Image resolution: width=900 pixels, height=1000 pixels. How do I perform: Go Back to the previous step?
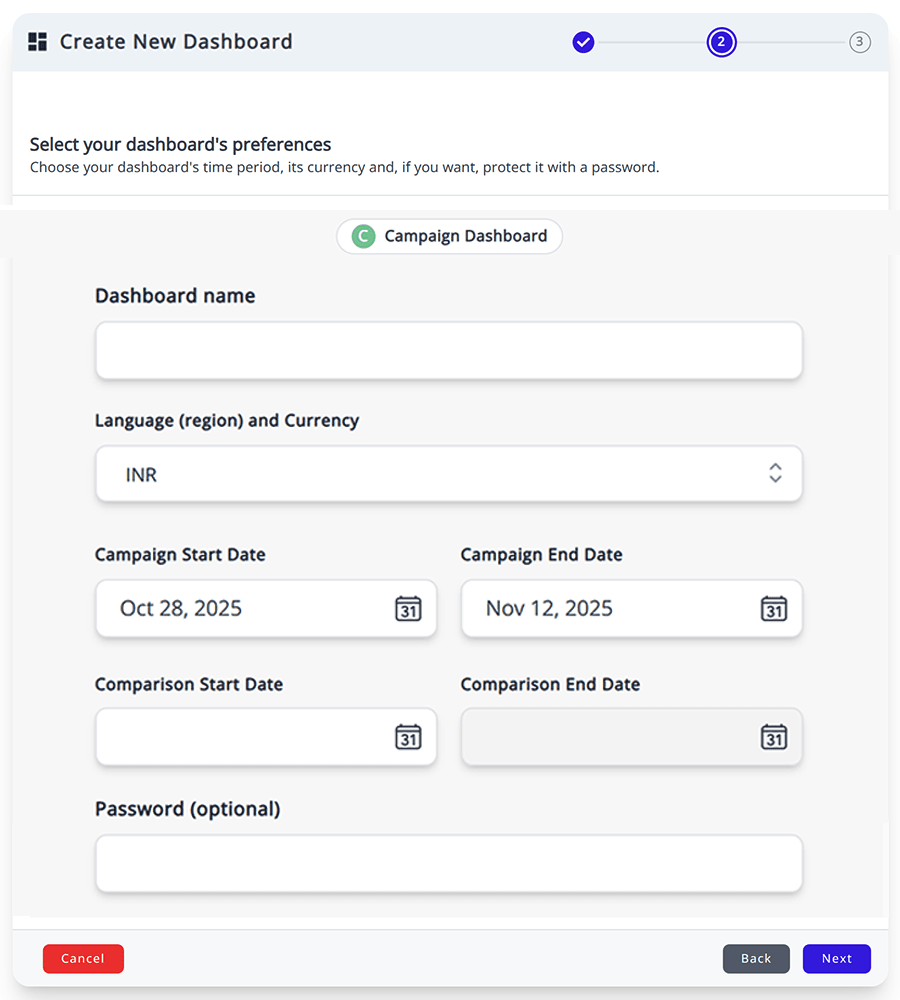pos(756,958)
